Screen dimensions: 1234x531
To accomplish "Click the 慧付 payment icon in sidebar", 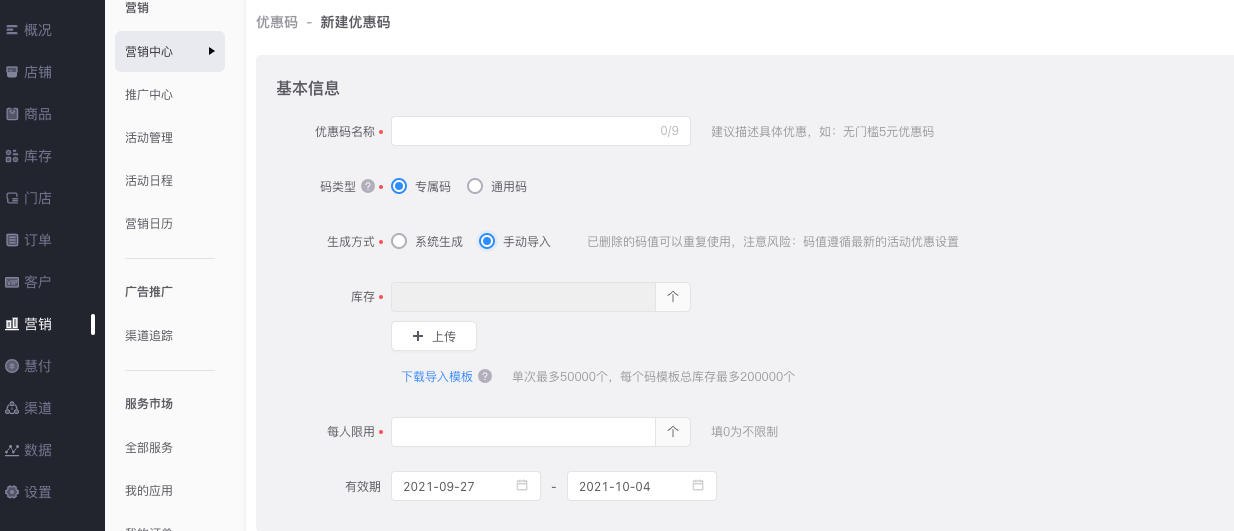I will 12,366.
